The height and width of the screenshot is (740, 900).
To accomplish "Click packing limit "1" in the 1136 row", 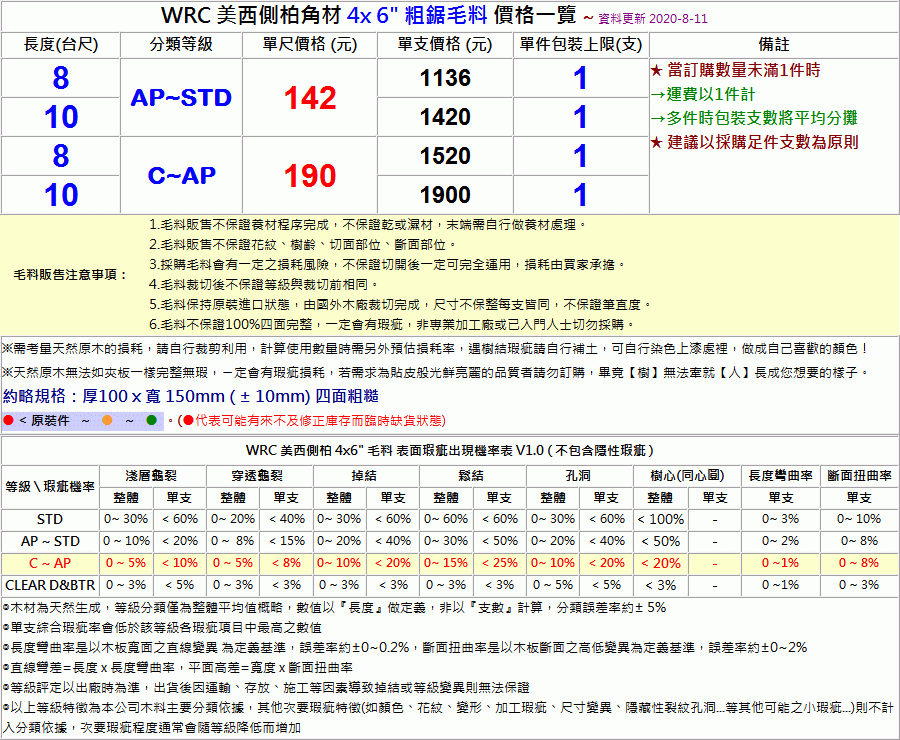I will (x=581, y=78).
